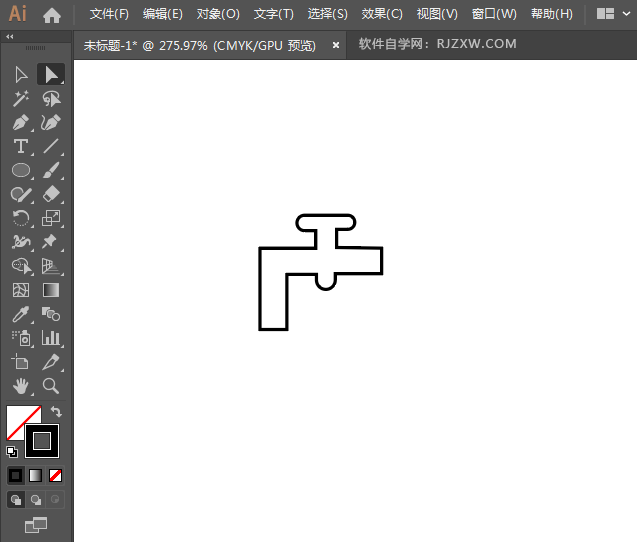Select the Scale tool
Image resolution: width=637 pixels, height=542 pixels.
[x=51, y=218]
